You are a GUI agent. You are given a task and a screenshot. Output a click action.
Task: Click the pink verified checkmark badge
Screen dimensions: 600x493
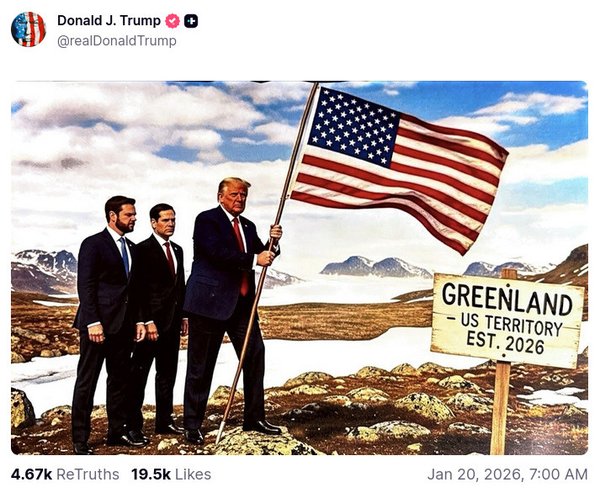172,21
